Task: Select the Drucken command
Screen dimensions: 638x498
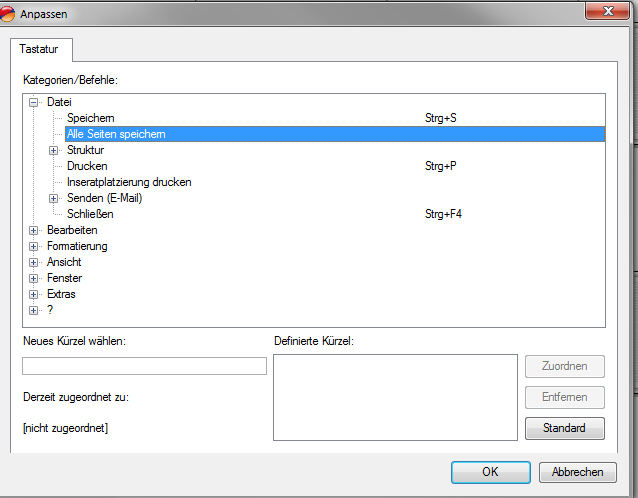Action: pos(87,166)
